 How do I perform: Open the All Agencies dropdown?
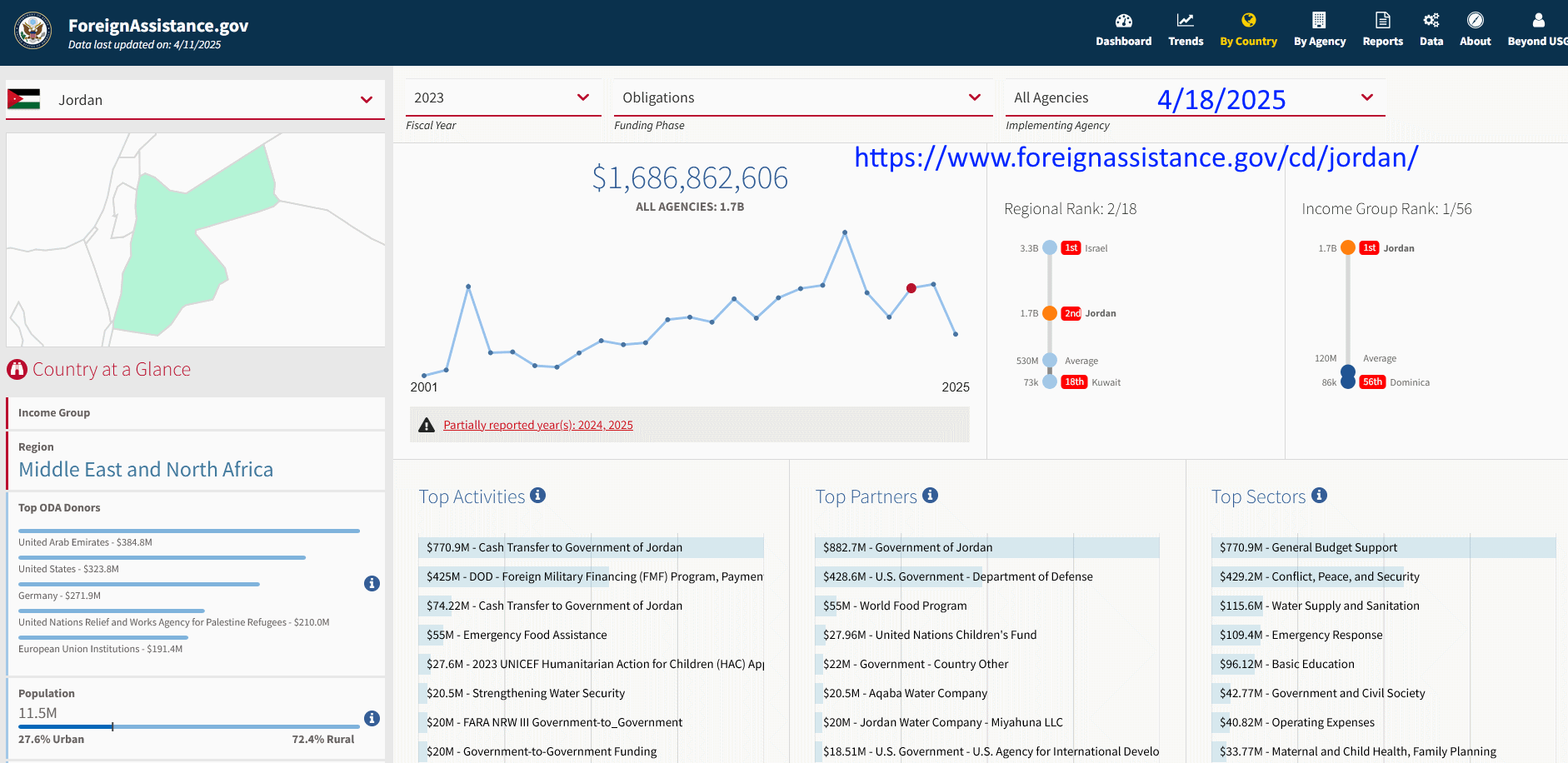1195,97
